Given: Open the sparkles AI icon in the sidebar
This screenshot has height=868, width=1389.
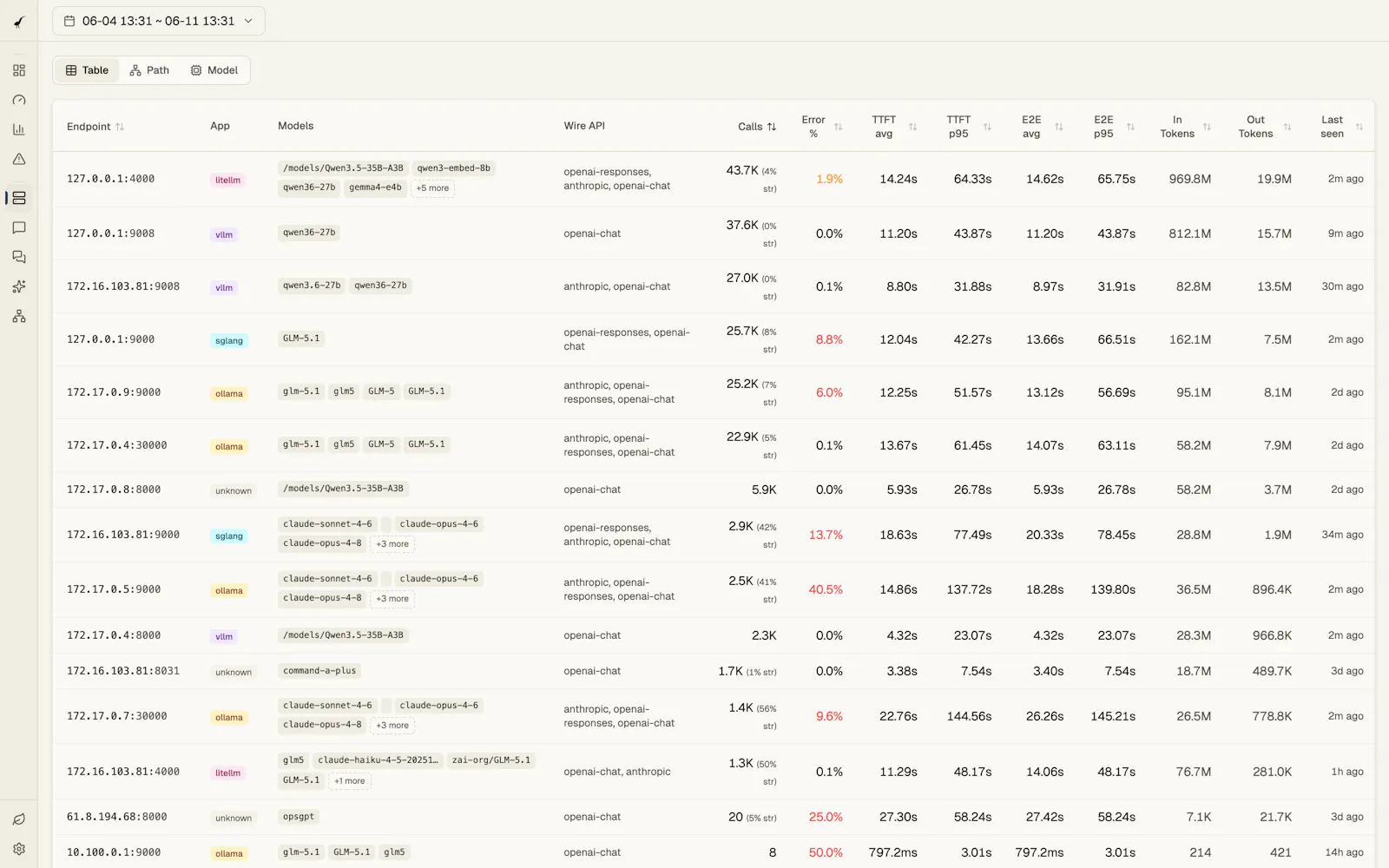Looking at the screenshot, I should tap(19, 286).
